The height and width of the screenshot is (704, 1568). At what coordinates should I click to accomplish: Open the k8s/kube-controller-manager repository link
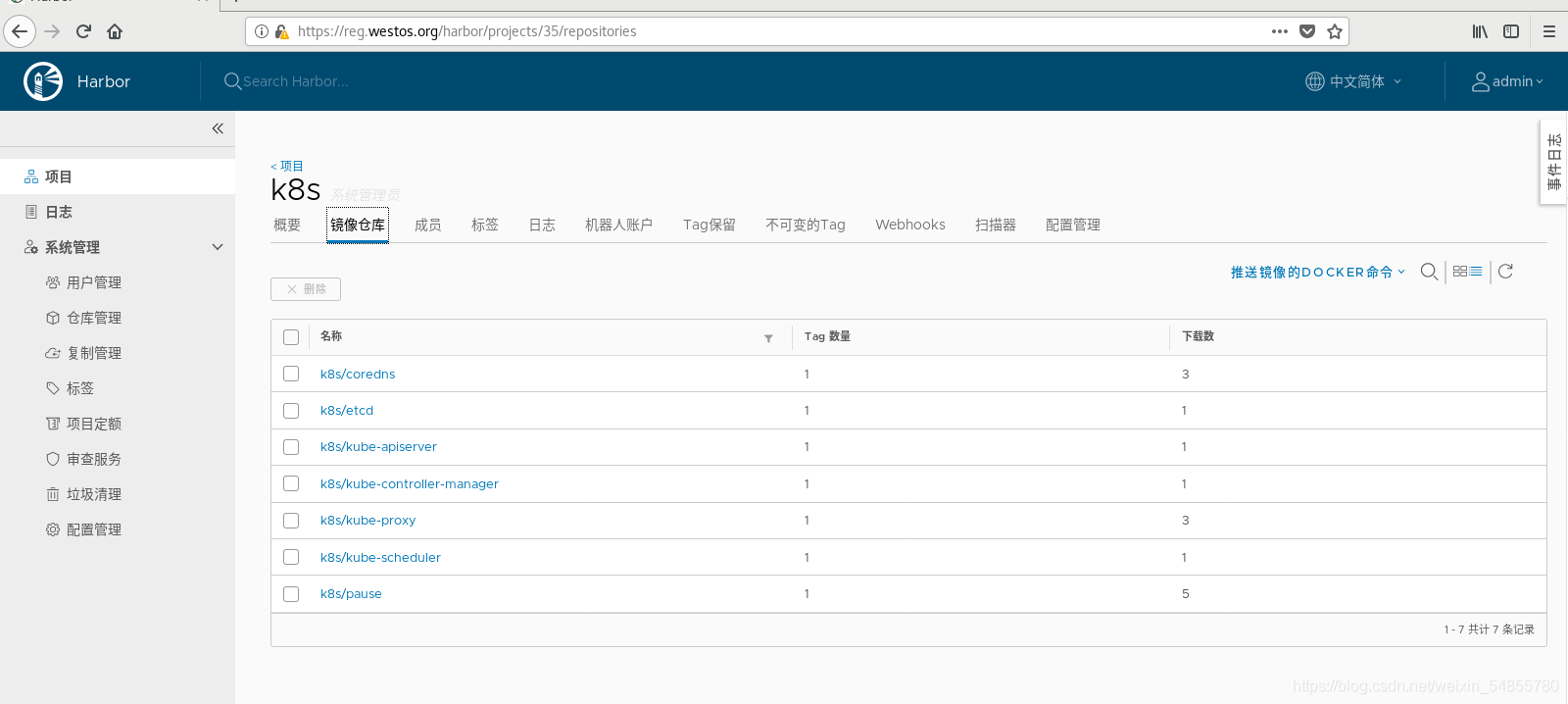click(x=410, y=483)
